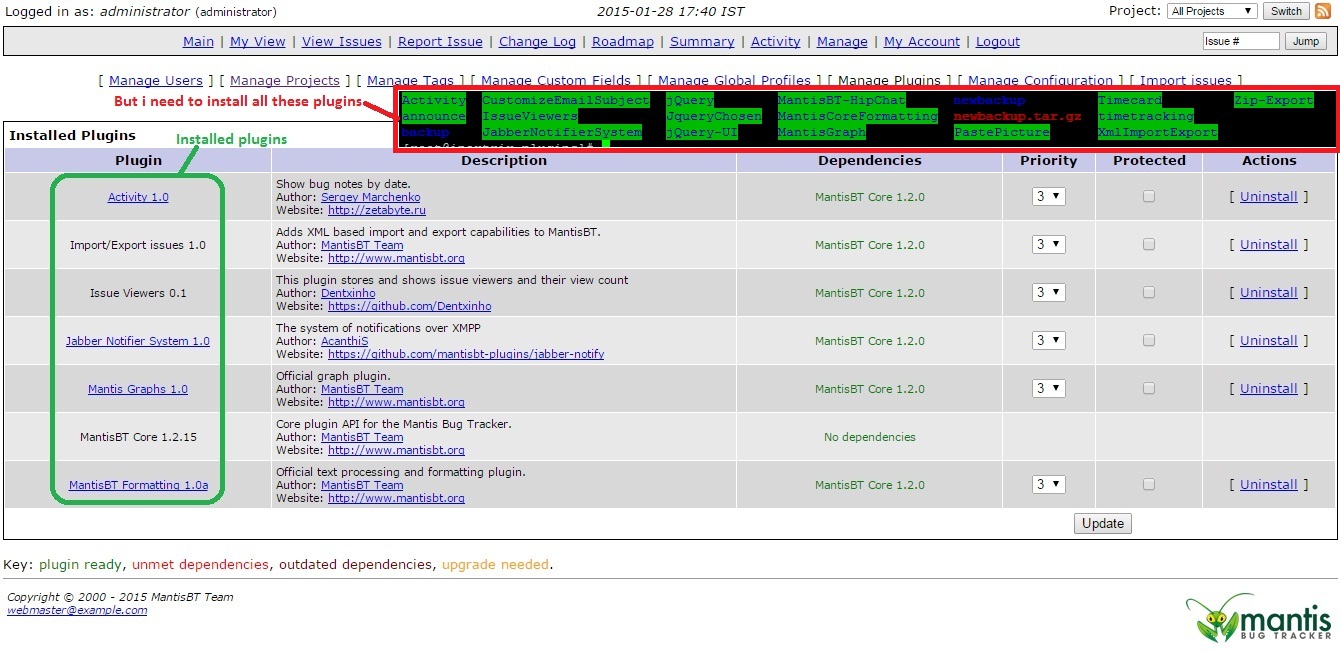This screenshot has height=652, width=1340.
Task: Open Manage Custom Fields section
Action: pyautogui.click(x=555, y=81)
